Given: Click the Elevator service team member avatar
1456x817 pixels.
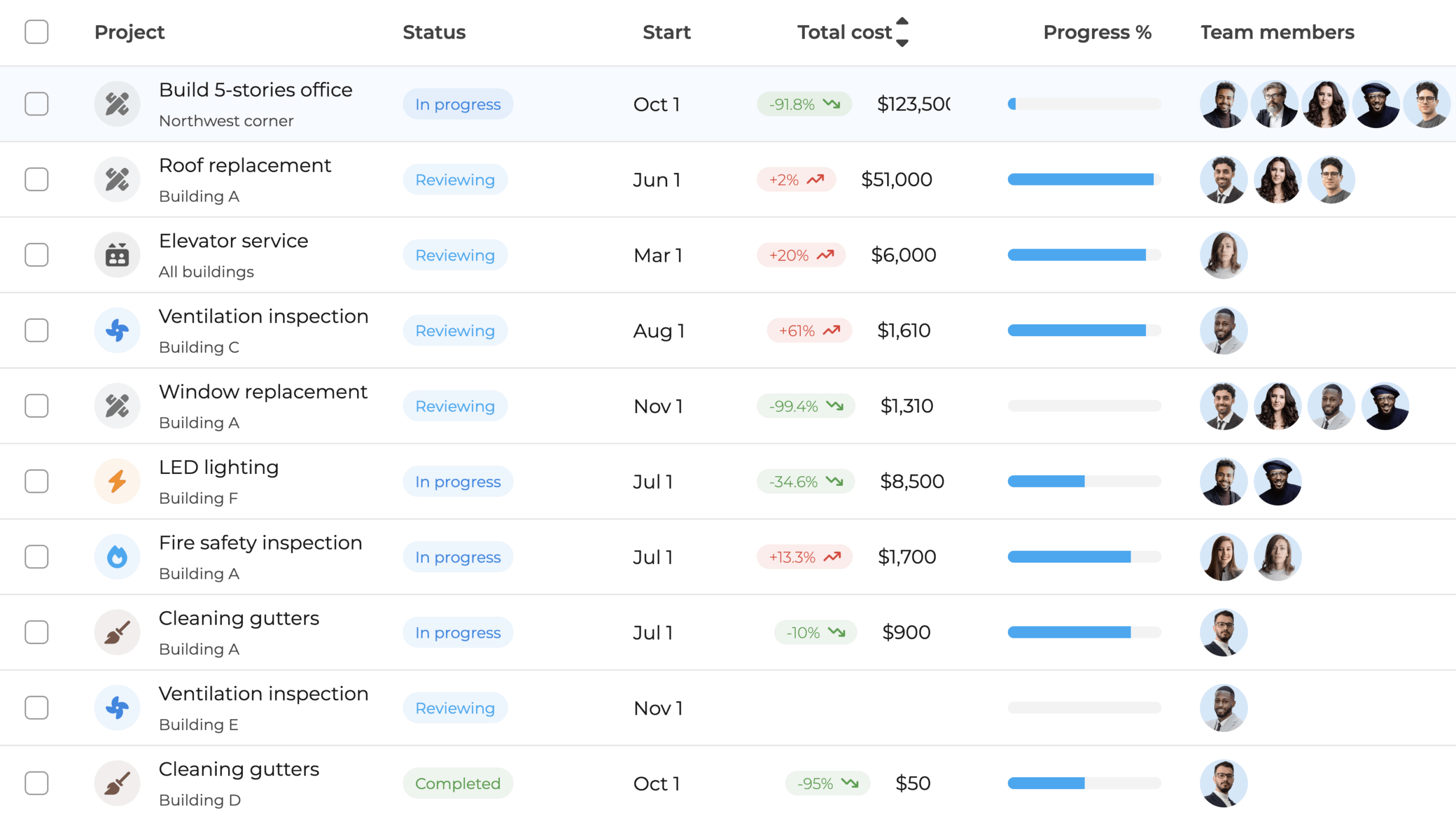Looking at the screenshot, I should (1223, 255).
